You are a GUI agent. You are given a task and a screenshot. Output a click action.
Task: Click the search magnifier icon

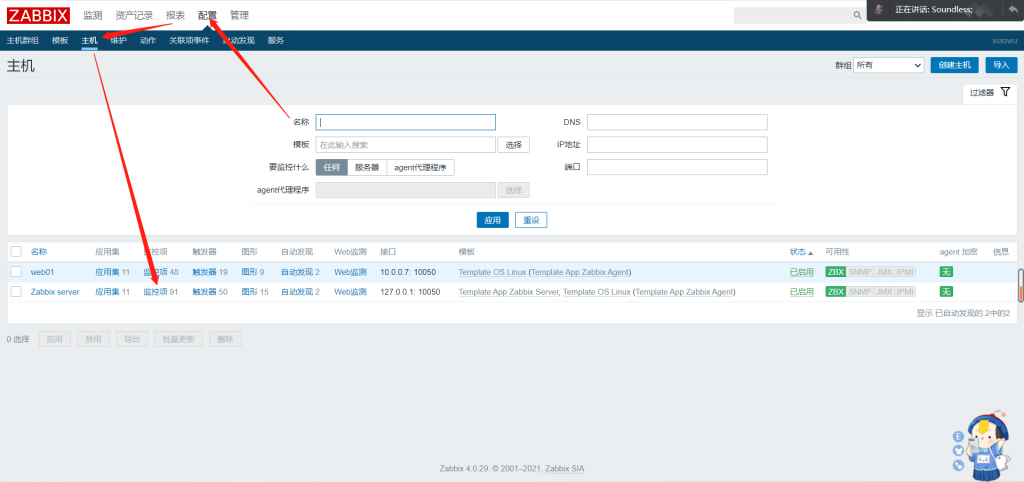click(857, 16)
